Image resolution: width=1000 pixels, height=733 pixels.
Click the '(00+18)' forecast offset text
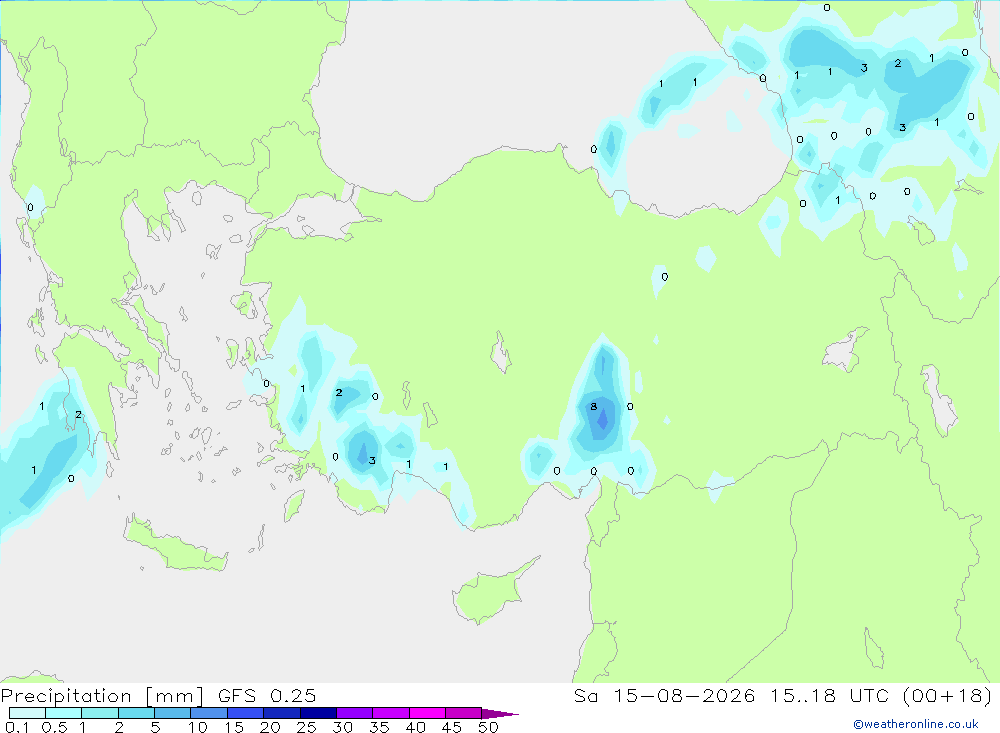[x=948, y=695]
